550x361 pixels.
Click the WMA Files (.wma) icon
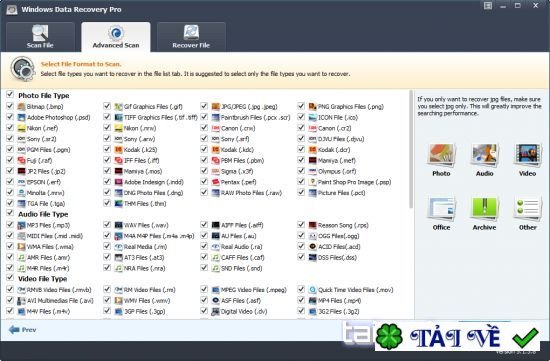[21, 247]
